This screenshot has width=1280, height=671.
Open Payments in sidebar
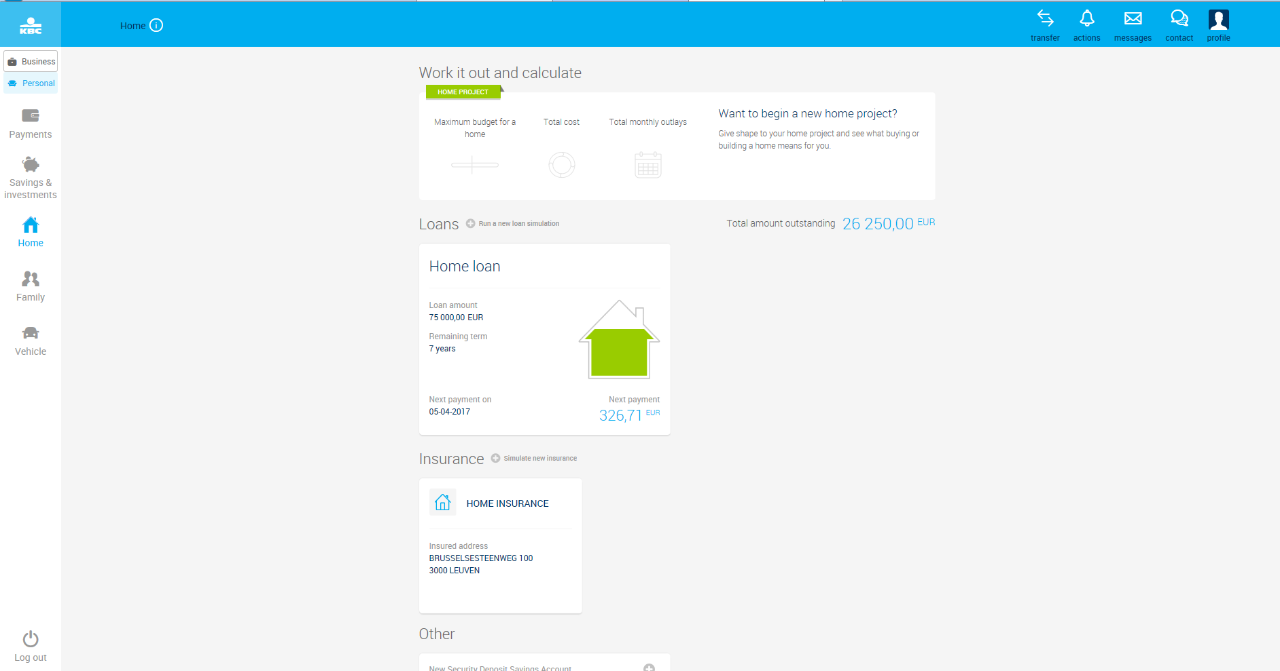30,123
